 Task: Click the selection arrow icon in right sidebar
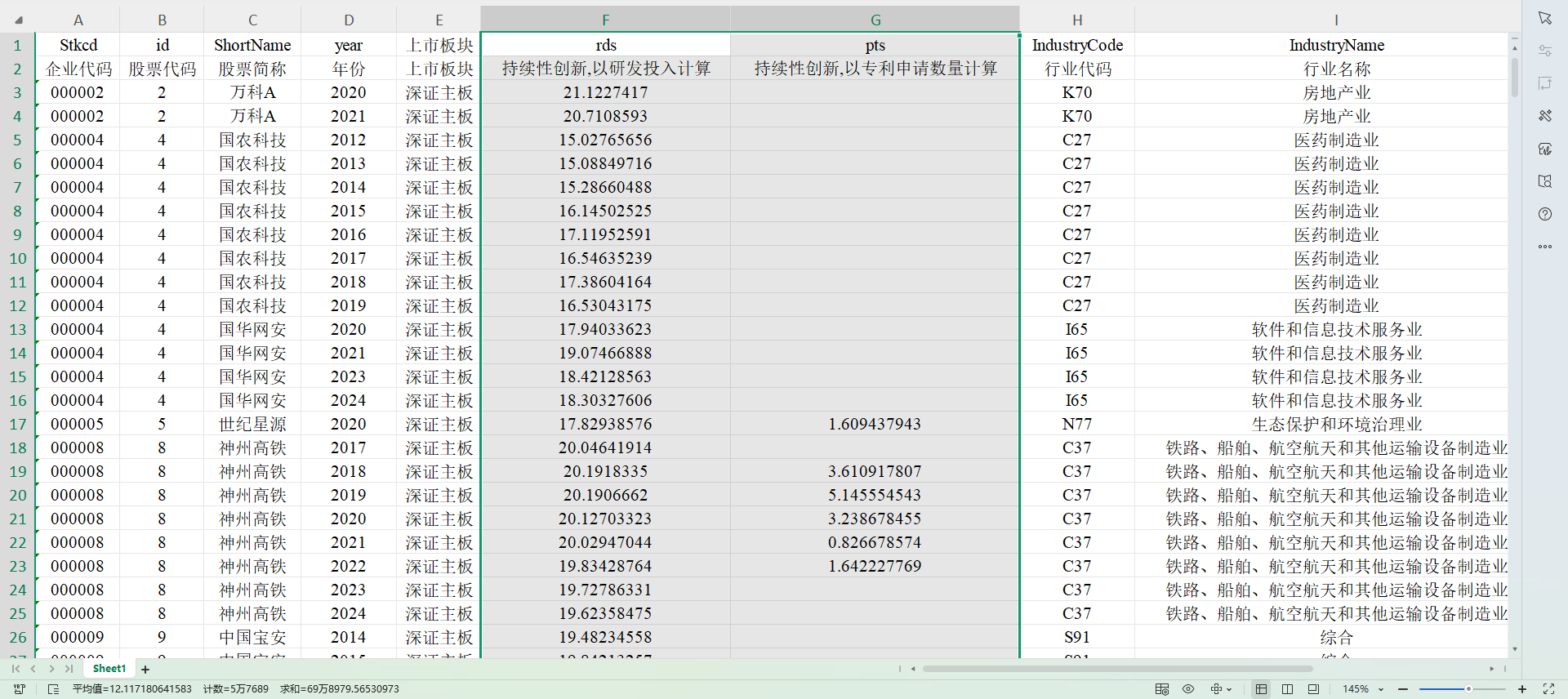pyautogui.click(x=1544, y=18)
